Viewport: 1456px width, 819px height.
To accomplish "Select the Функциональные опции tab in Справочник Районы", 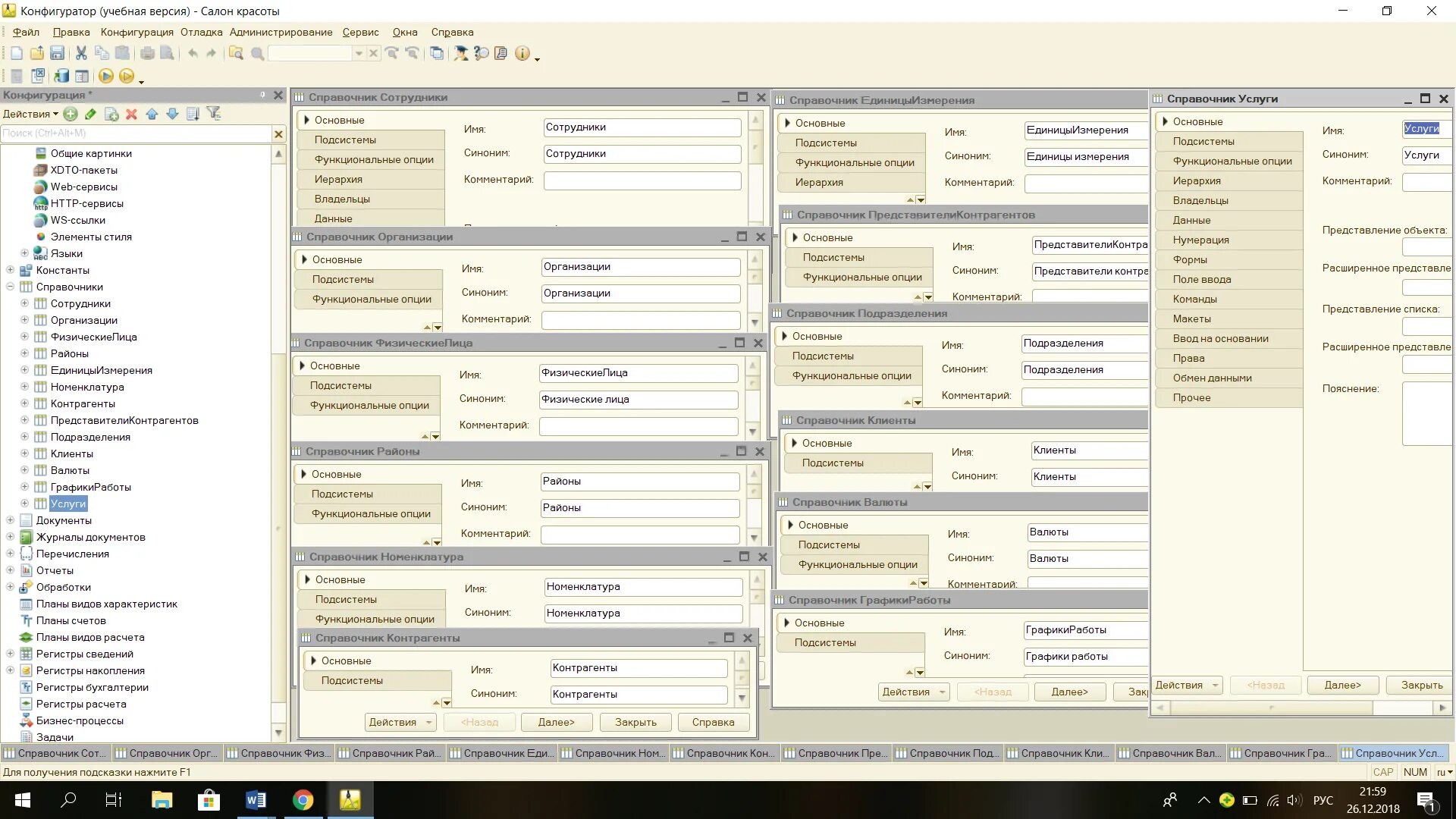I will (371, 513).
